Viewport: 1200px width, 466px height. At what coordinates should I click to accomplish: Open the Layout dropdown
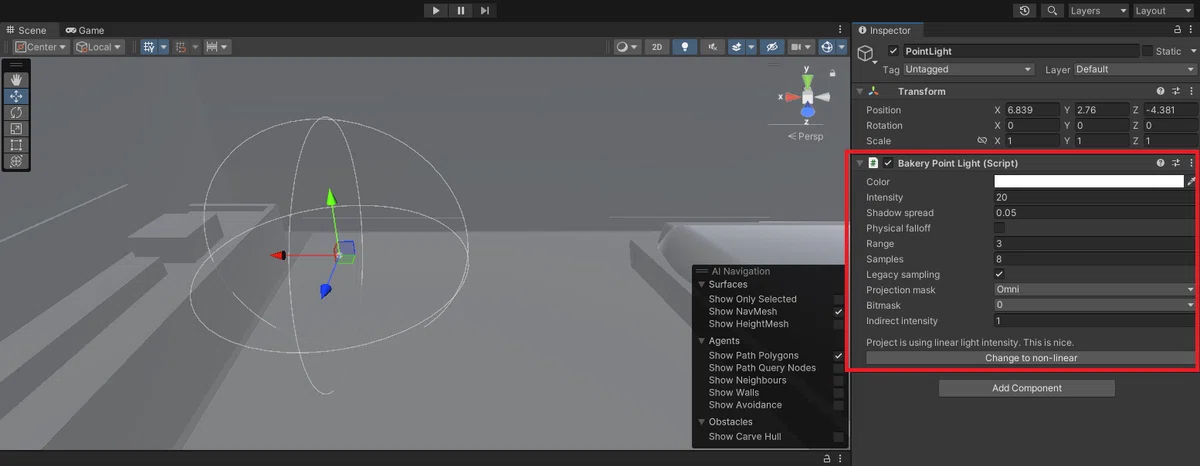[1163, 10]
